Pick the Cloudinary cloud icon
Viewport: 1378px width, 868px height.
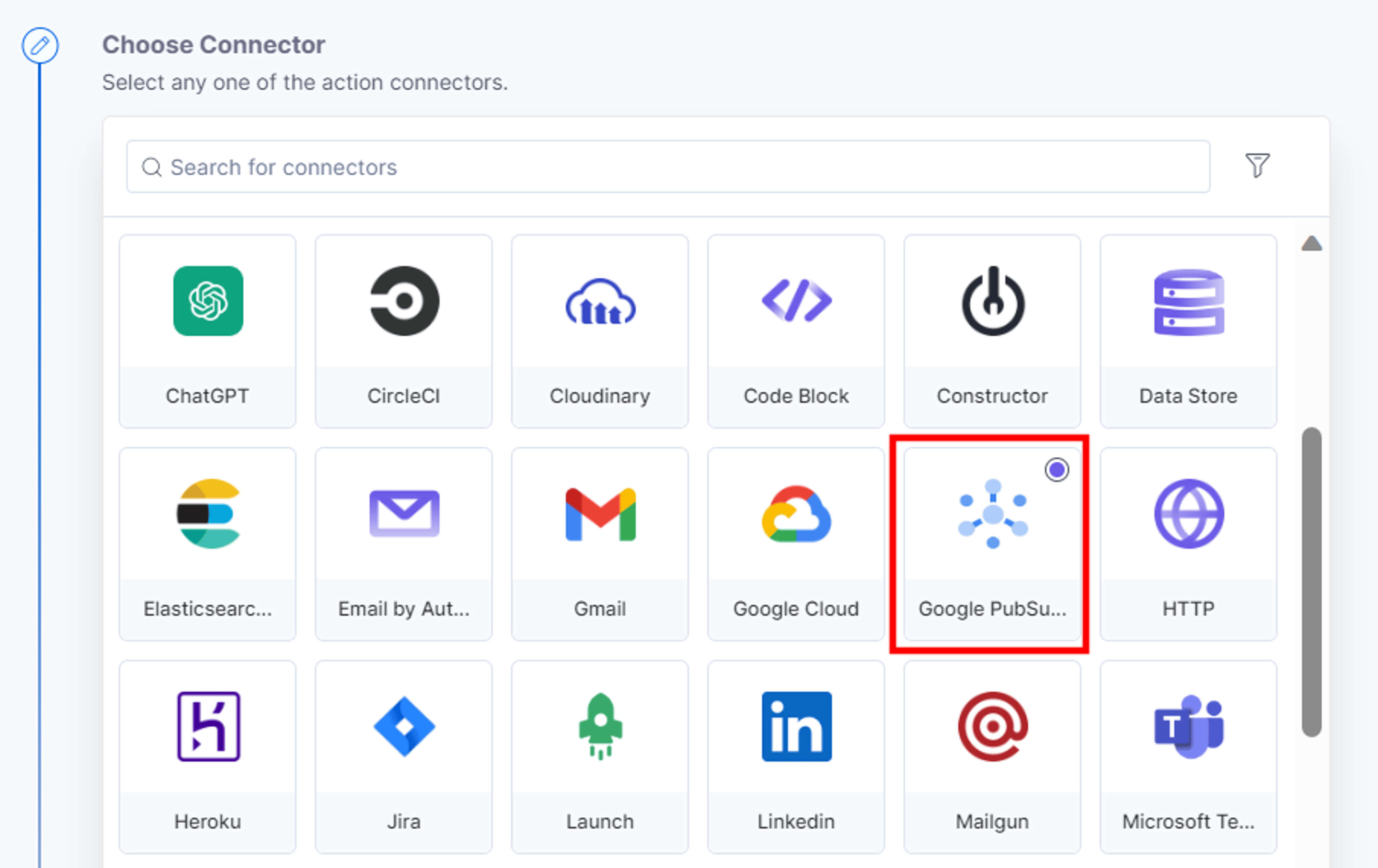click(x=600, y=301)
